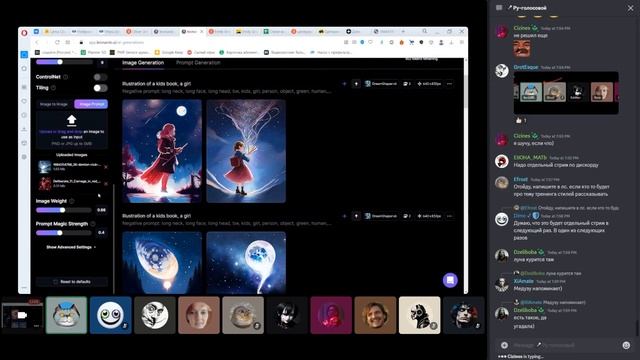The image size is (640, 360).
Task: Click the plus icon on the second generation row
Action: coord(344,216)
